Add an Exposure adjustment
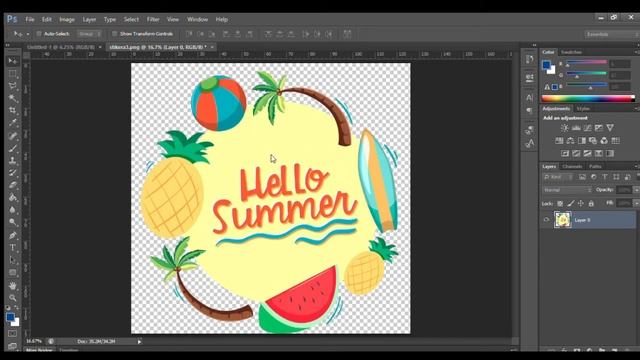The image size is (640, 360). tap(599, 128)
